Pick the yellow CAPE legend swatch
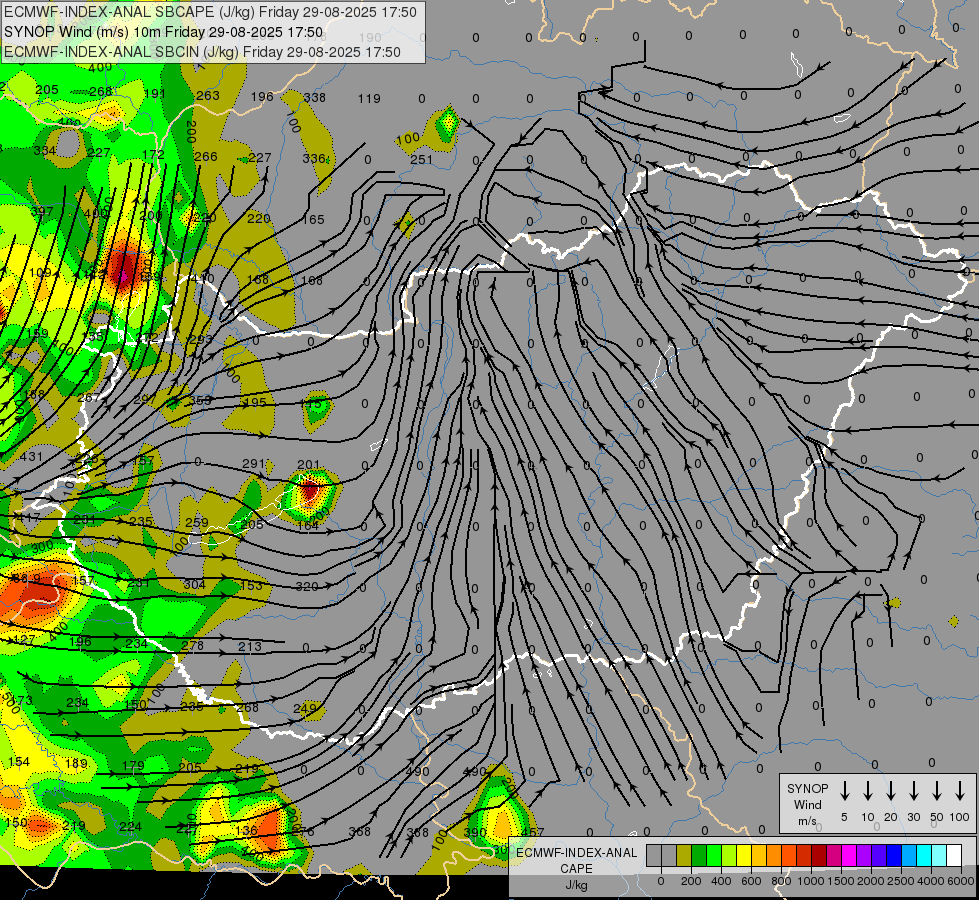The height and width of the screenshot is (900, 979). tap(744, 855)
